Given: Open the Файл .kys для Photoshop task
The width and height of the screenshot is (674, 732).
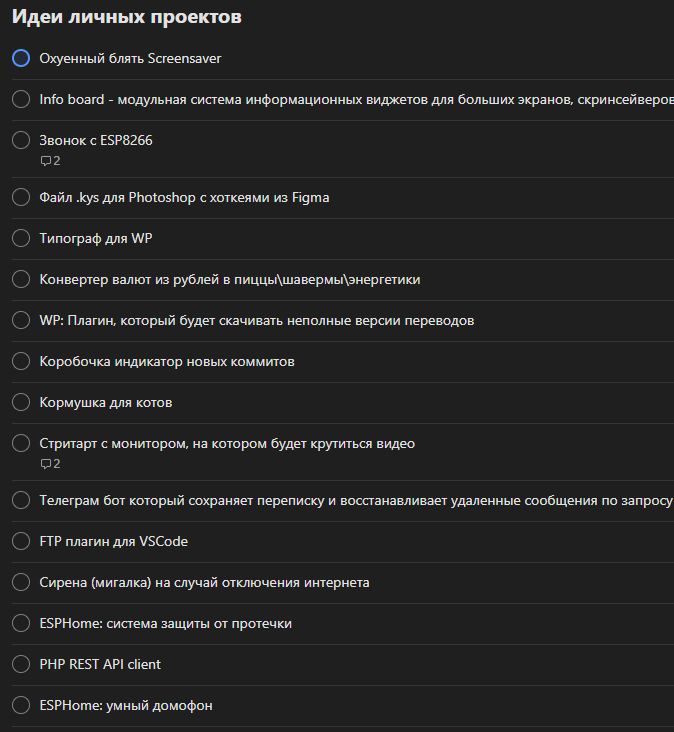Looking at the screenshot, I should pos(184,197).
